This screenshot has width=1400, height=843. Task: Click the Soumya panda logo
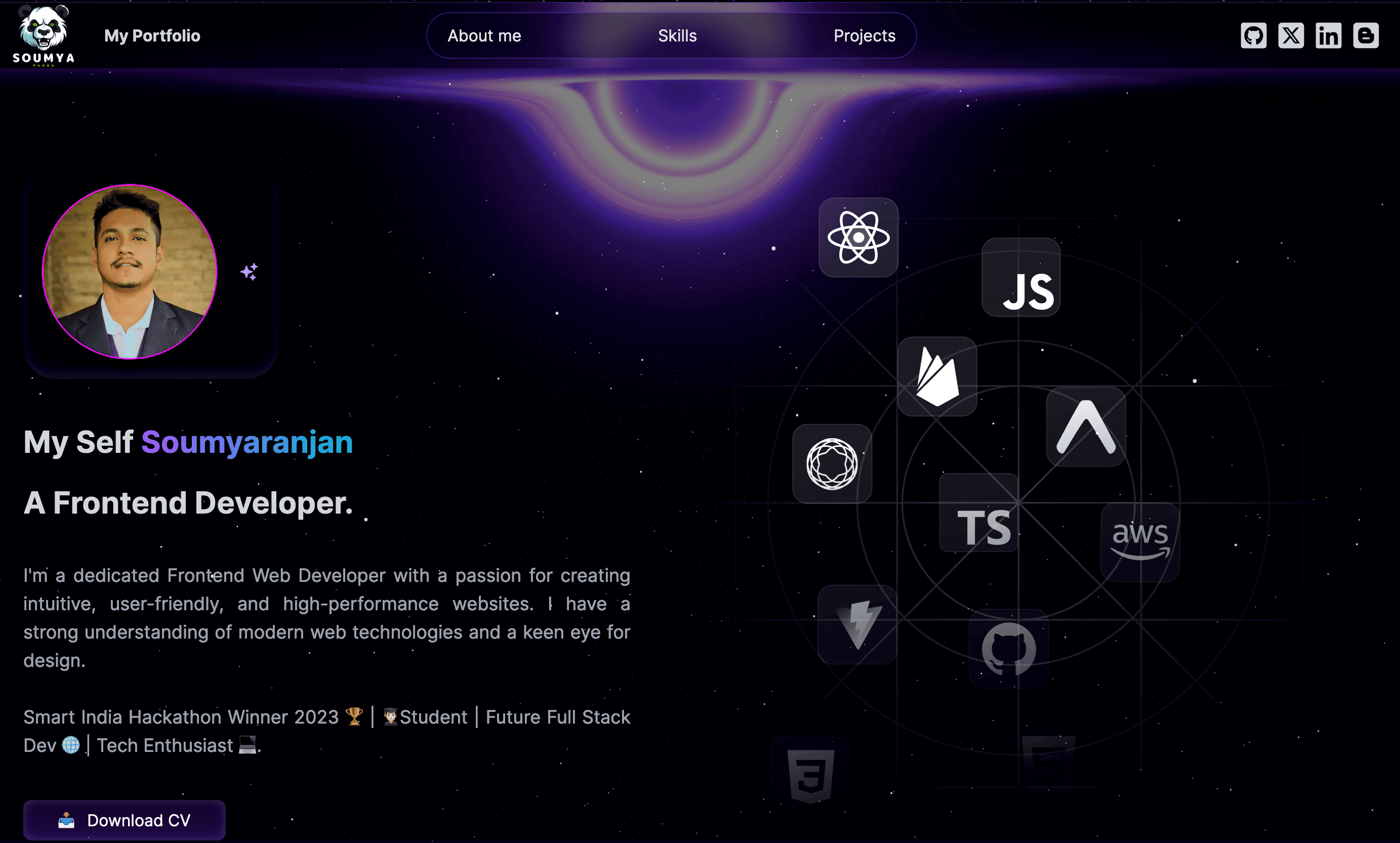44,35
